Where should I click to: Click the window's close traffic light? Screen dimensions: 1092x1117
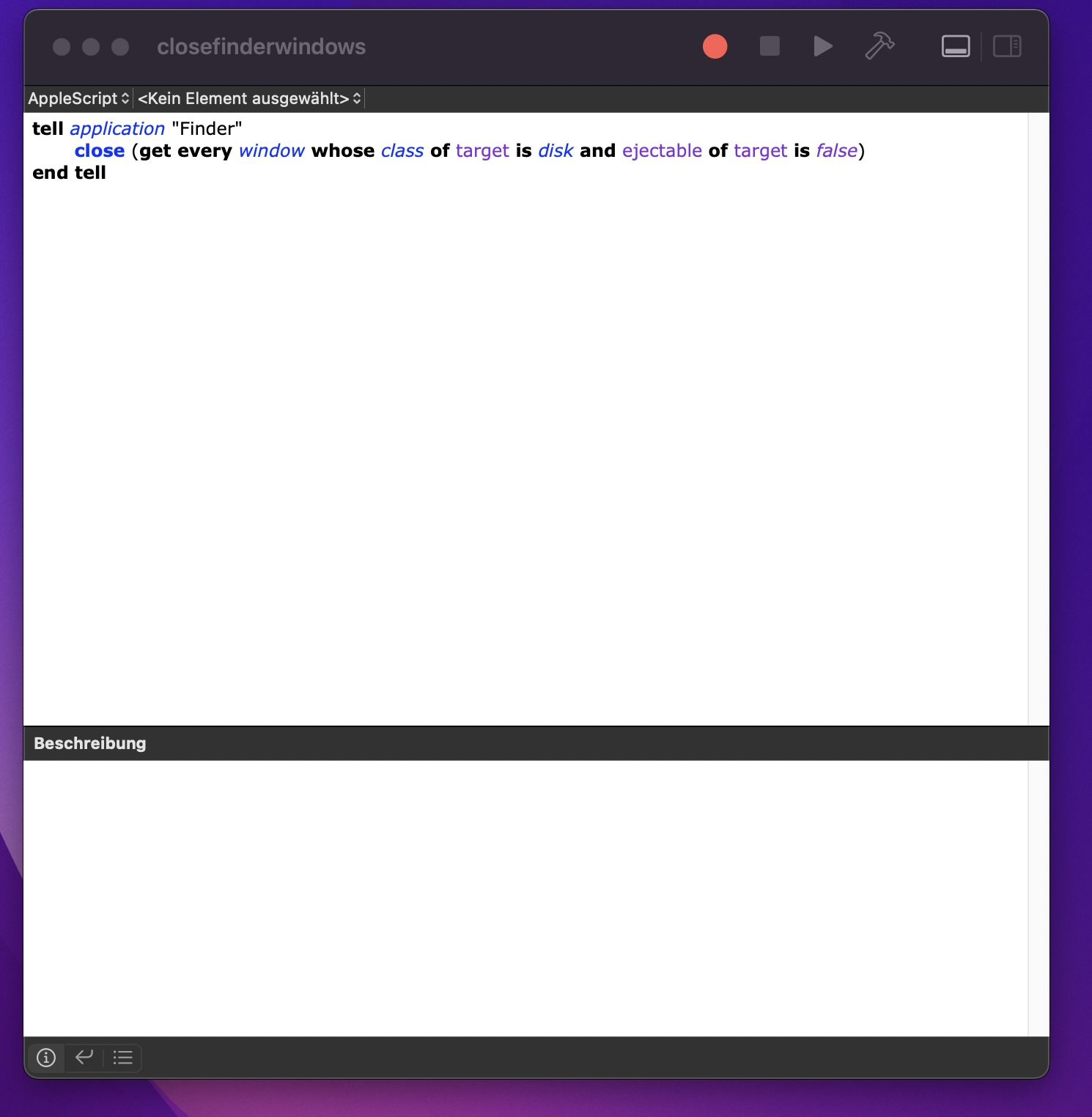coord(62,47)
